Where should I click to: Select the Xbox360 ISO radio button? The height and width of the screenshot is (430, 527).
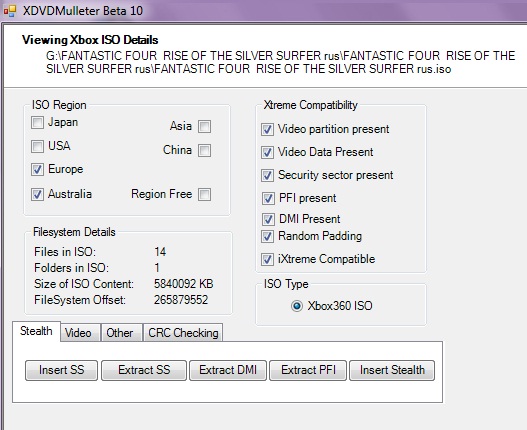coord(297,306)
